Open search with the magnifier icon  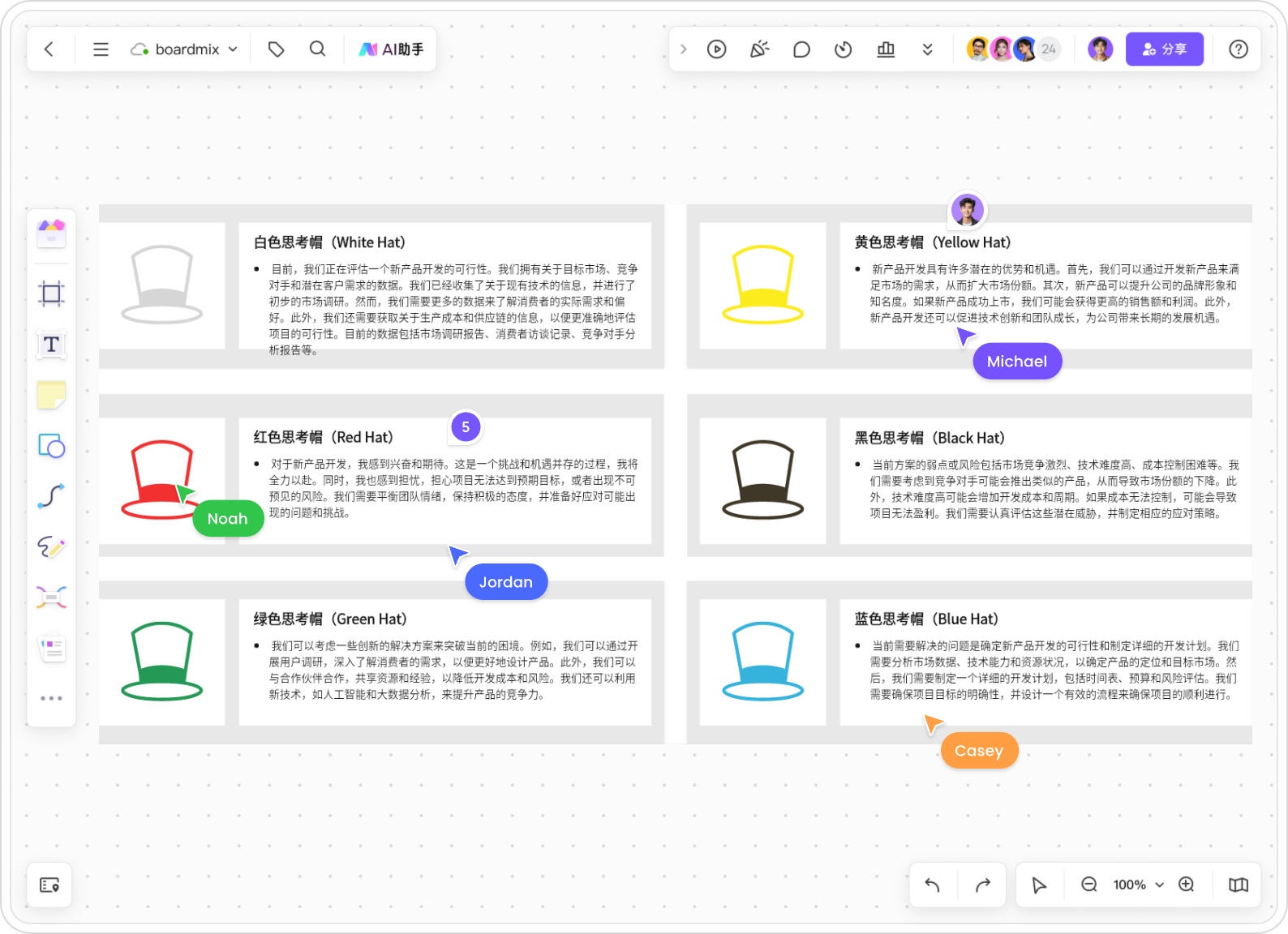(x=318, y=49)
